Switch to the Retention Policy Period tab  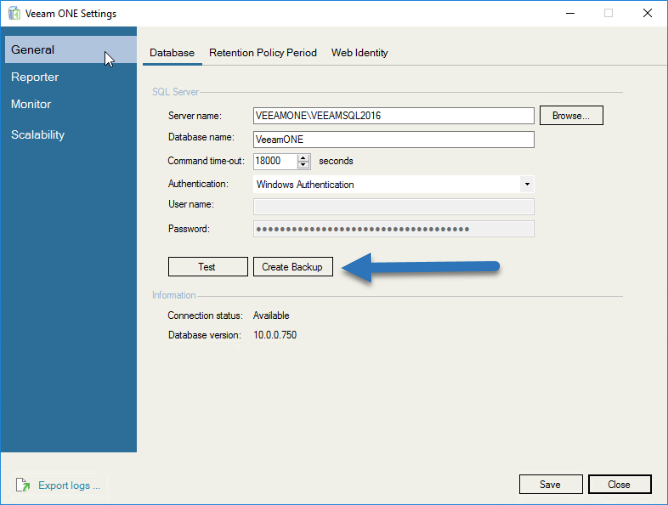click(263, 53)
